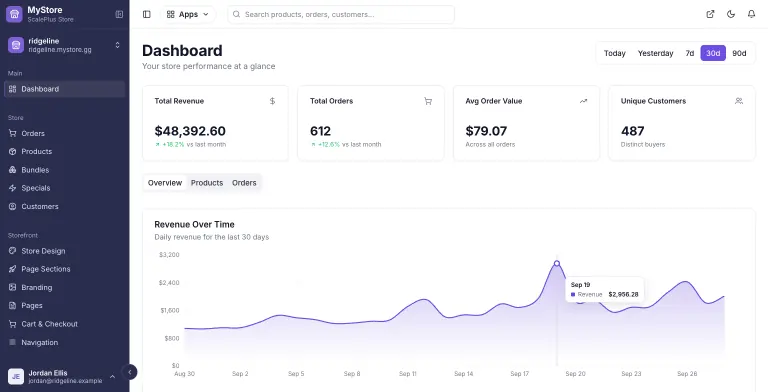Click the $2,956.28 tooltip value
Screen dimensions: 768x392
click(624, 294)
